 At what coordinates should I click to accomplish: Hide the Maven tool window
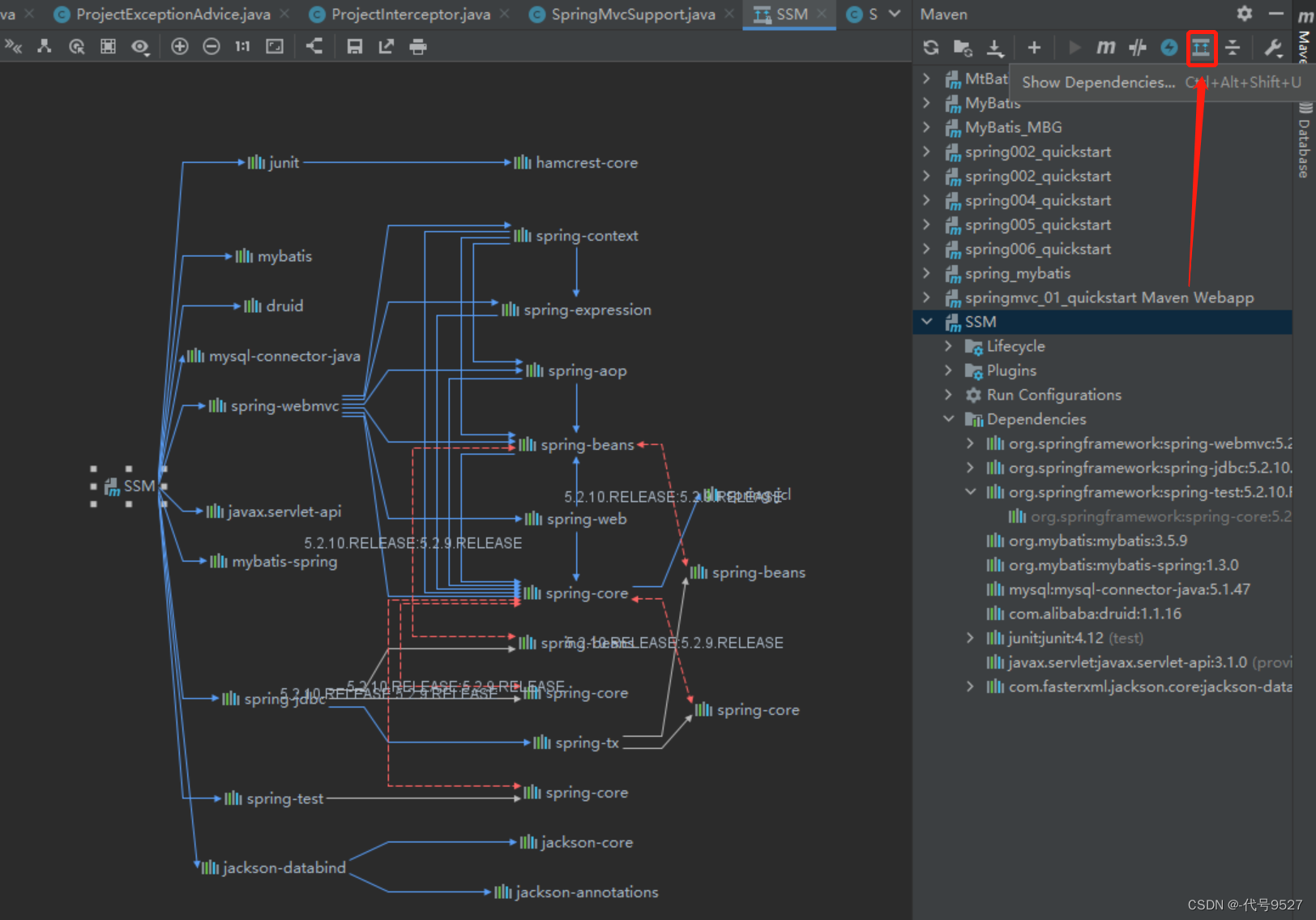tap(1276, 14)
